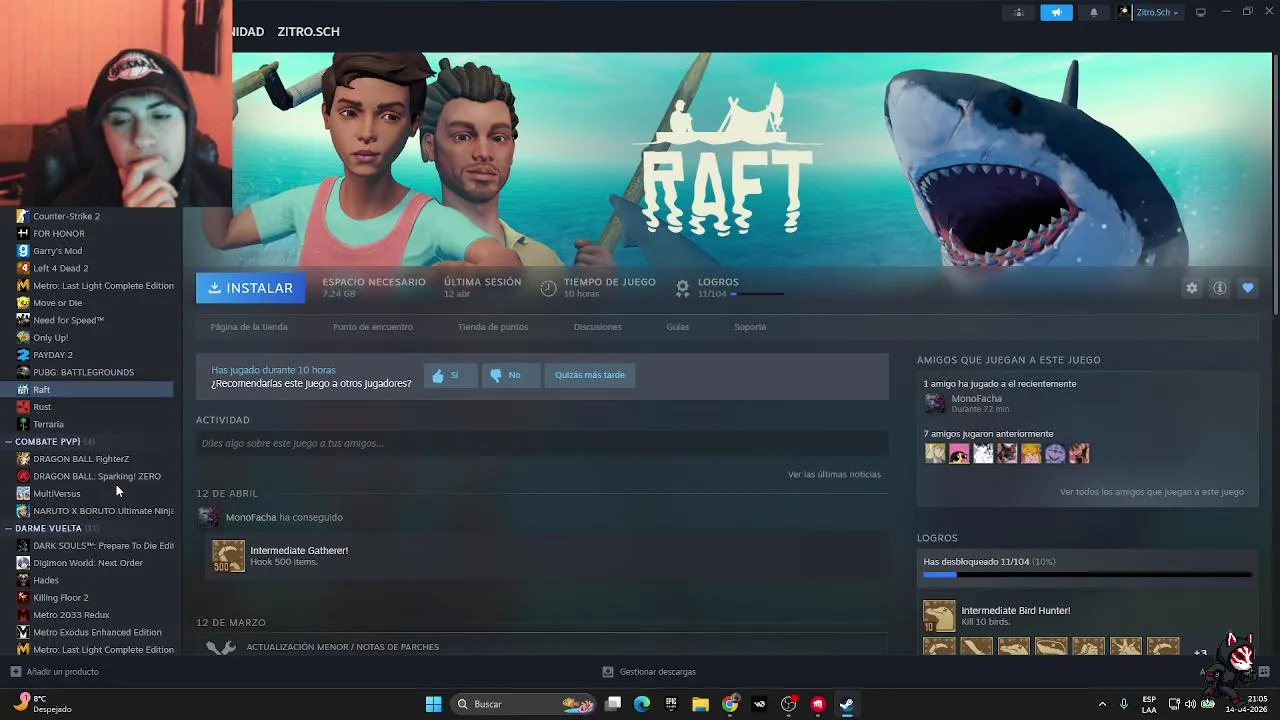
Task: Install Raft with the INSTALAR button
Action: coord(251,288)
